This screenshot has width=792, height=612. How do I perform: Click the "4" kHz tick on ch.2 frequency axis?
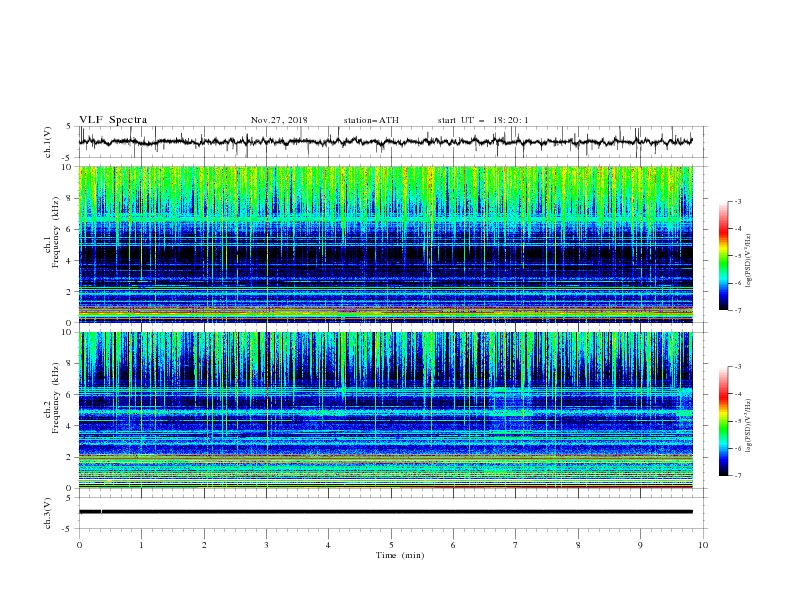[70, 426]
